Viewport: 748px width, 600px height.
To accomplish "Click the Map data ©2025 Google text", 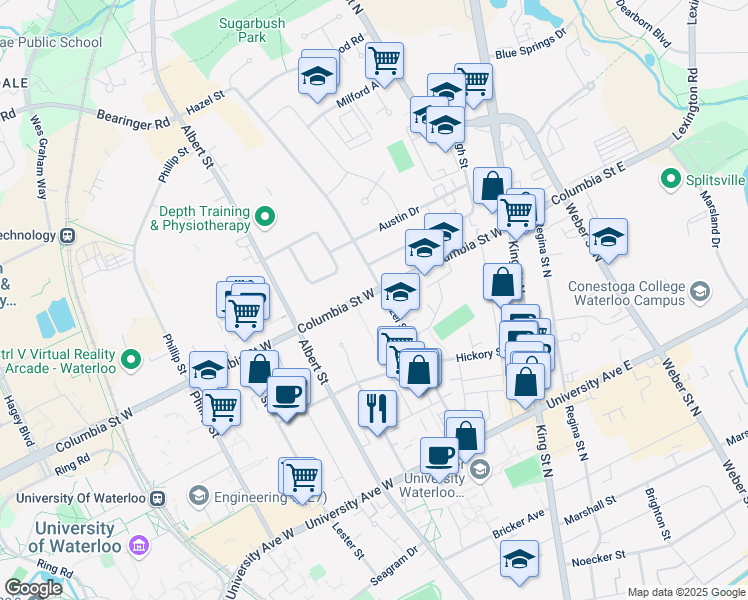I will point(686,593).
